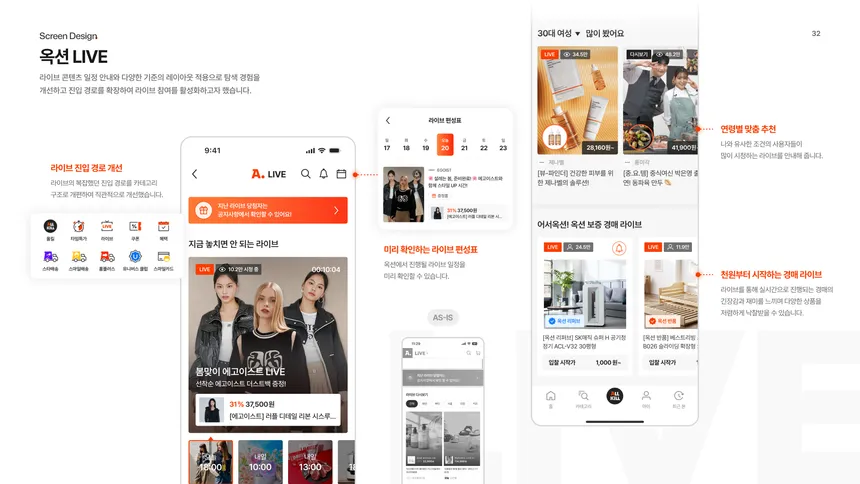Select the 13:00 upcoming live thumbnail
This screenshot has height=484, width=860.
pos(310,462)
